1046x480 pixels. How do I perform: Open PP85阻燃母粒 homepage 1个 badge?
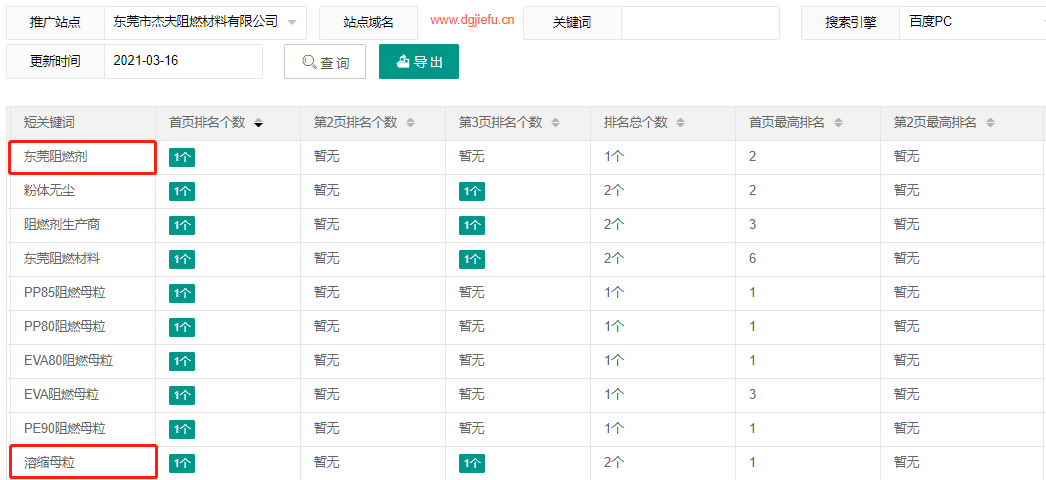coord(182,293)
